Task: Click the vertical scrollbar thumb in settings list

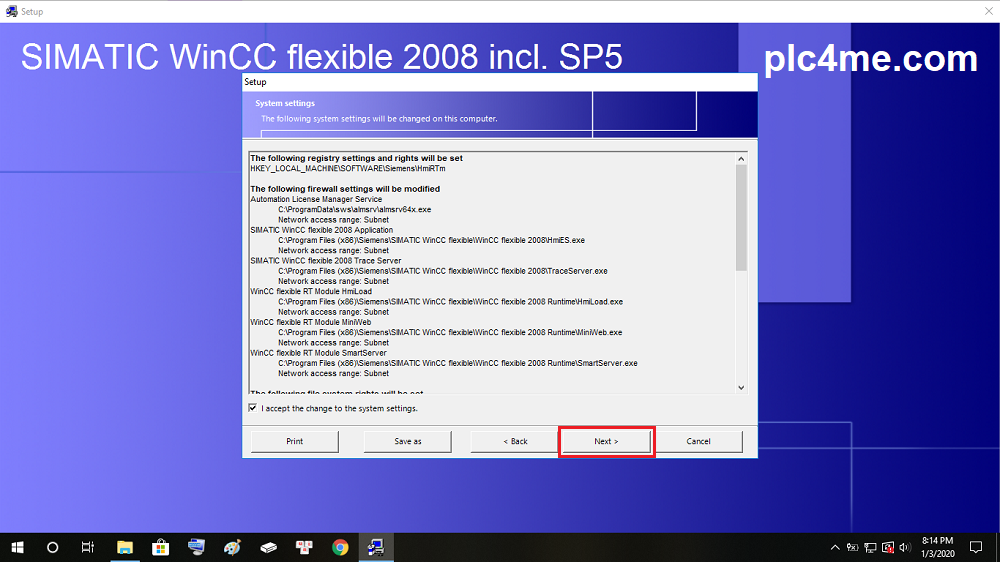Action: point(741,217)
